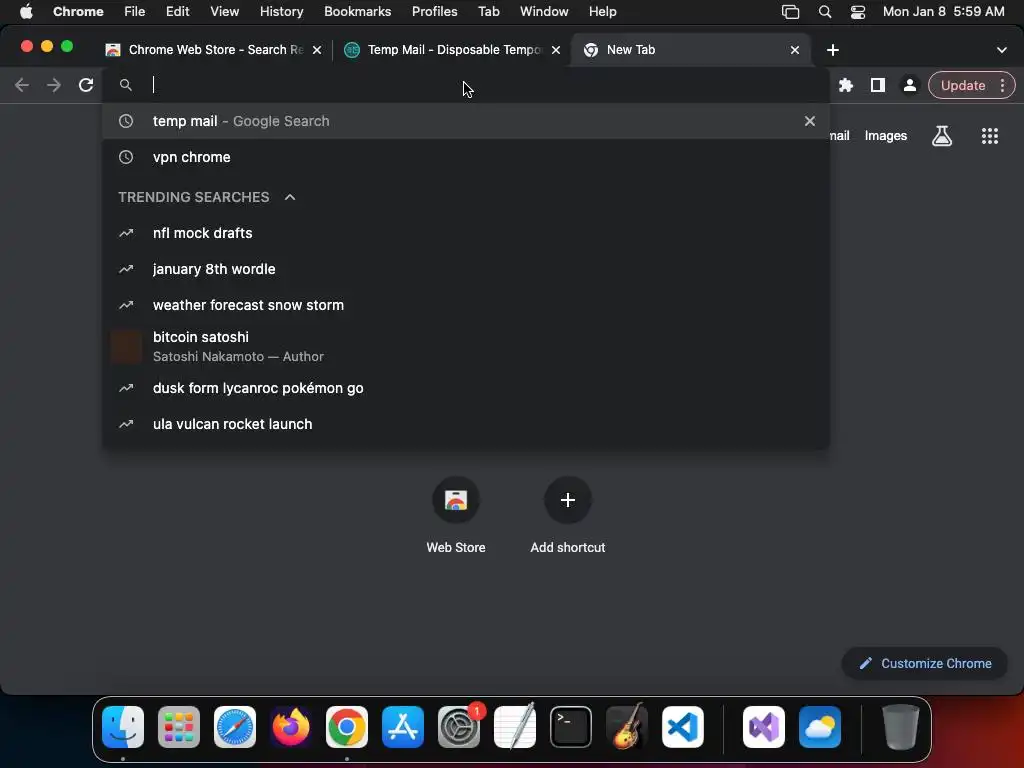Launch Safari from the Dock

pos(235,727)
